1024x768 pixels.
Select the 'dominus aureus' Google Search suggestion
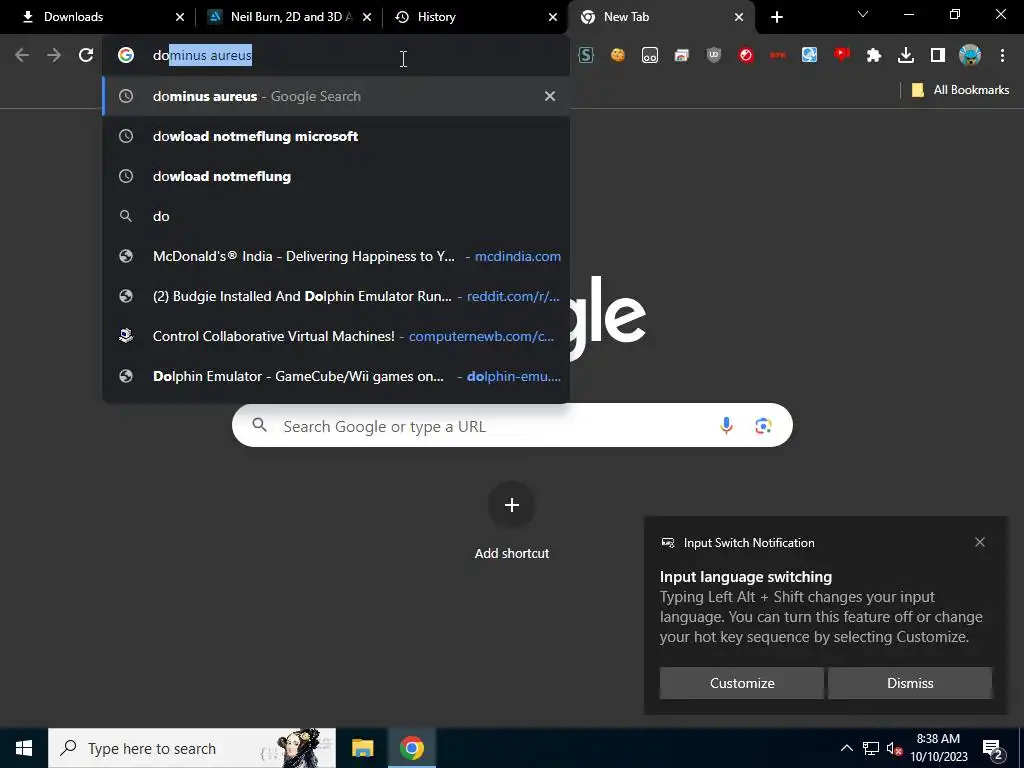[x=336, y=96]
